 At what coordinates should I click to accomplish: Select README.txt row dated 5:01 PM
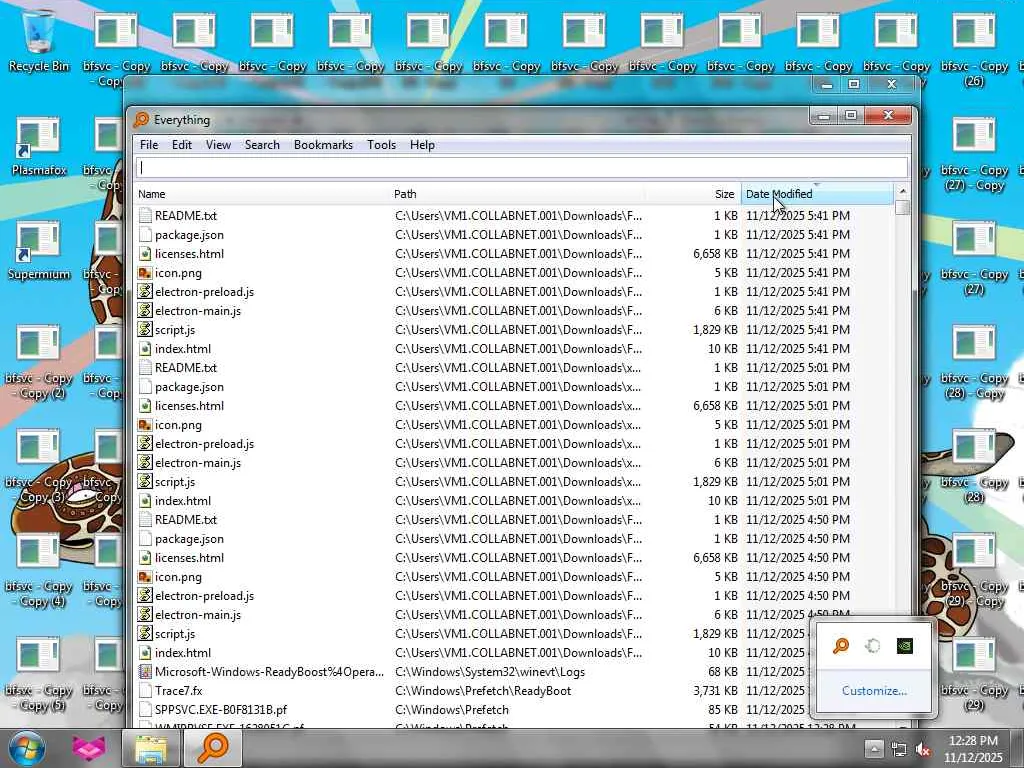click(514, 368)
